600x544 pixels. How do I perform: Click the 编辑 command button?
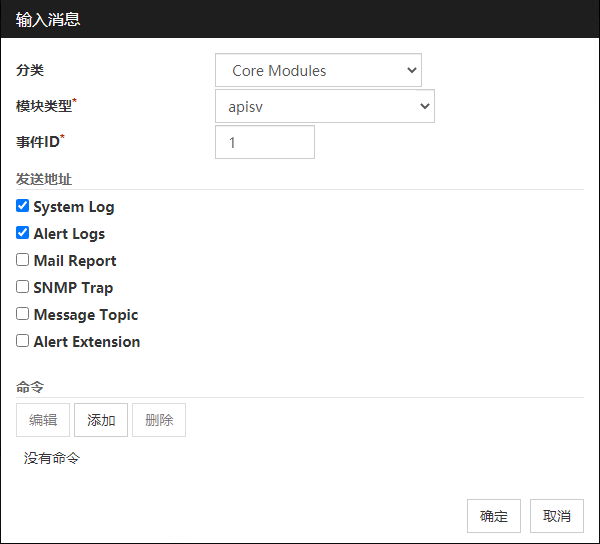[43, 420]
